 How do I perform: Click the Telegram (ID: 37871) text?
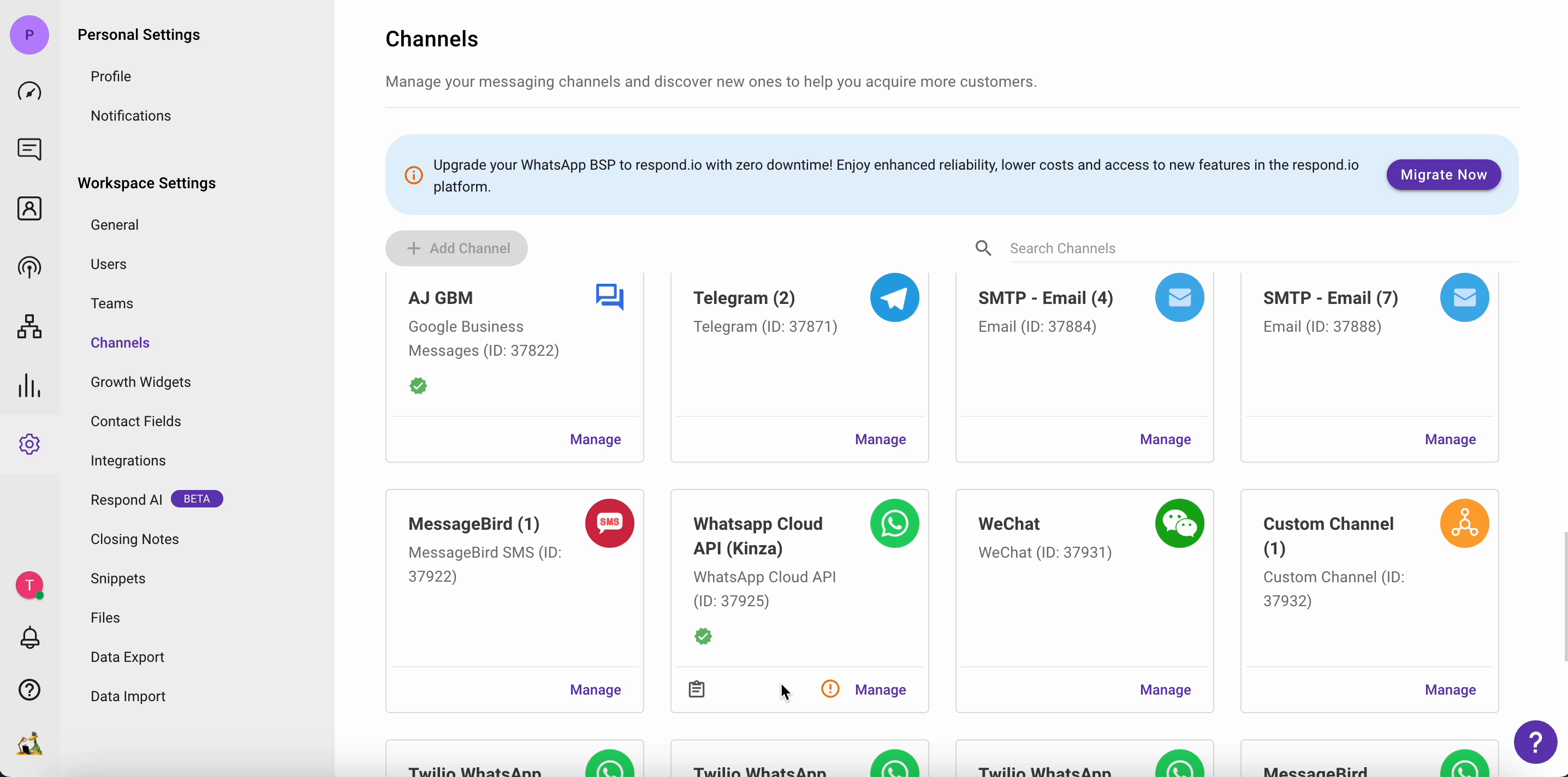click(x=765, y=327)
